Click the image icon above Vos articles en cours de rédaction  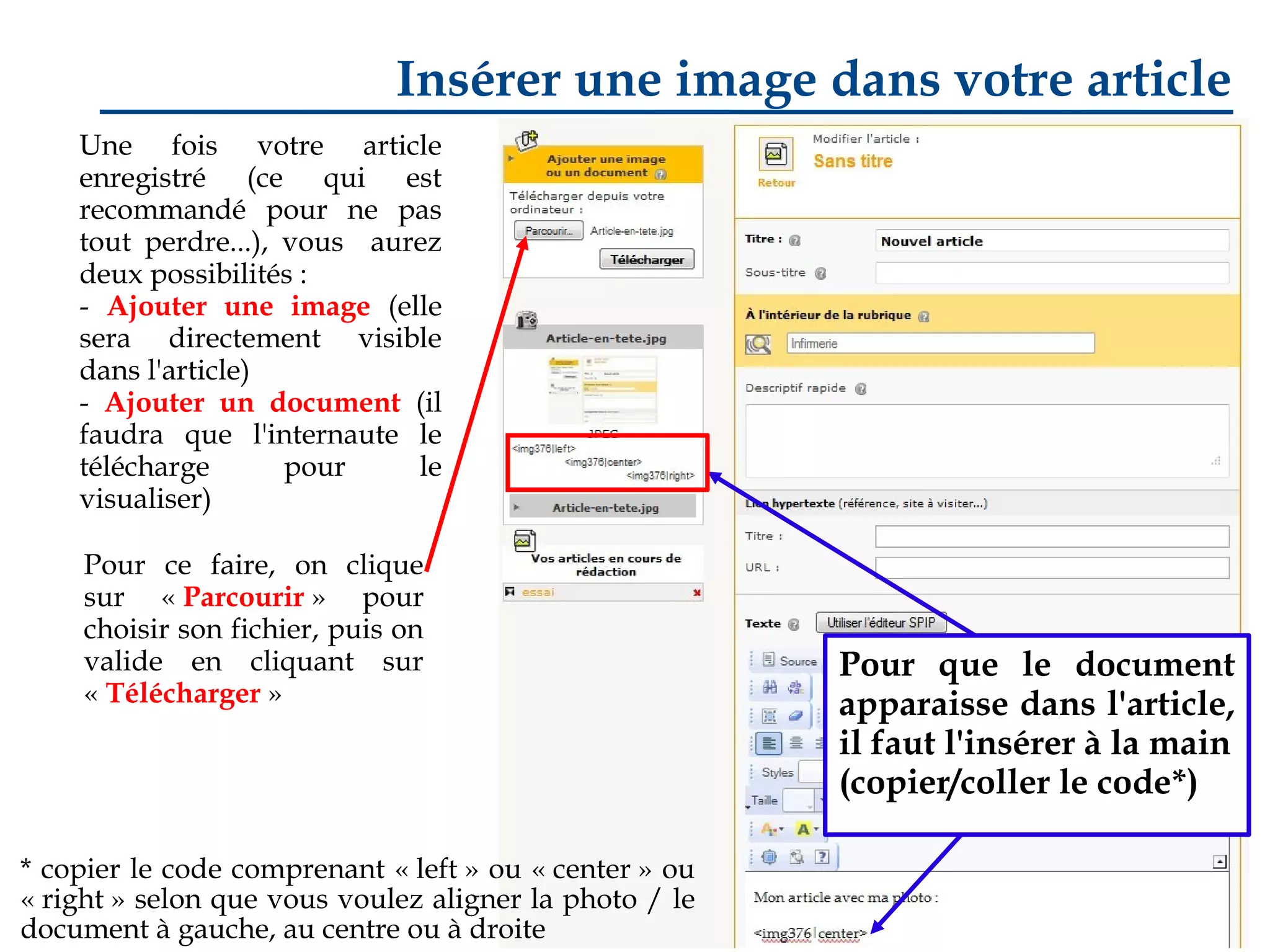pos(525,541)
